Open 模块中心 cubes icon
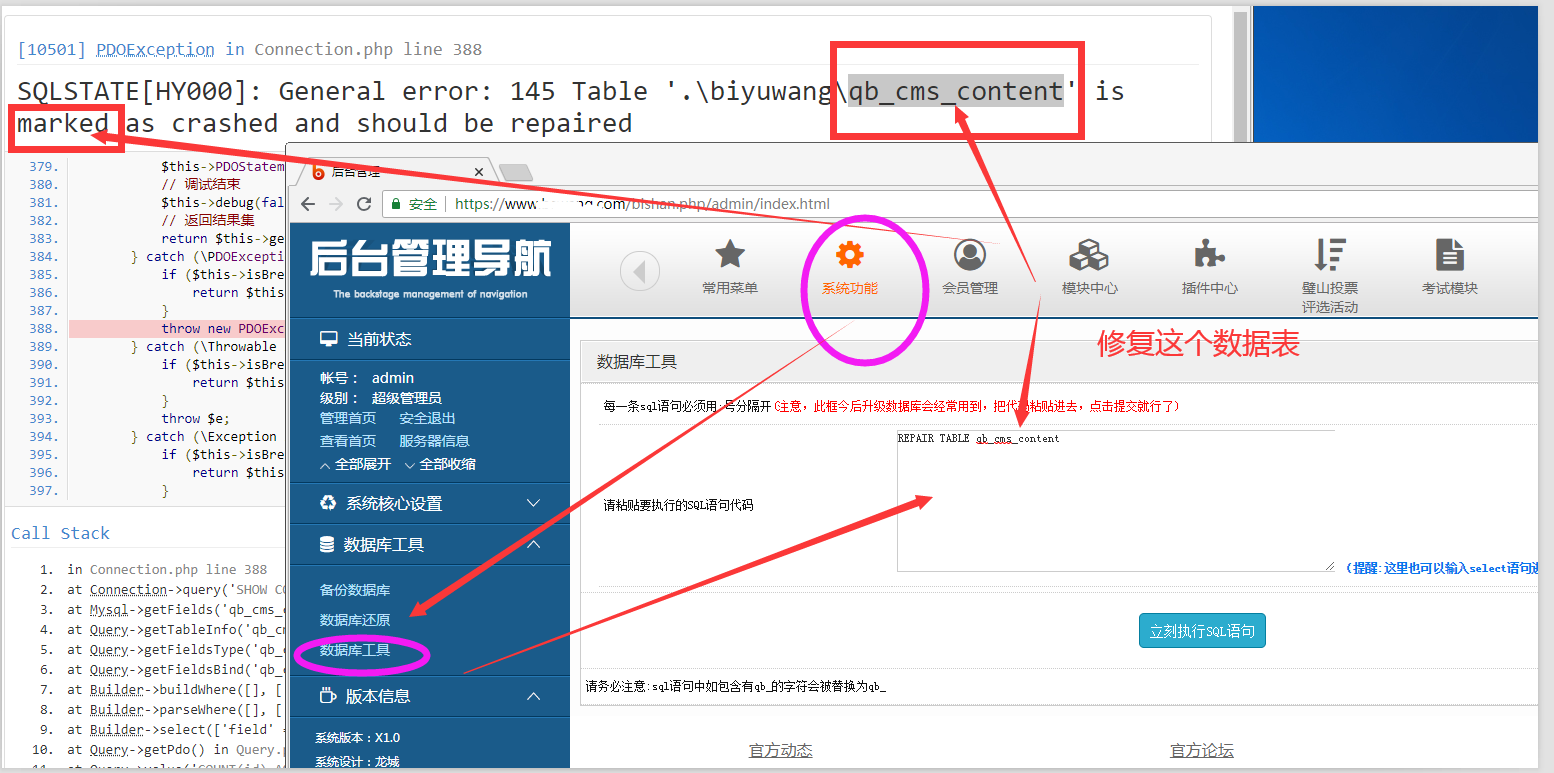Screen dimensions: 1554x773 click(x=1089, y=256)
